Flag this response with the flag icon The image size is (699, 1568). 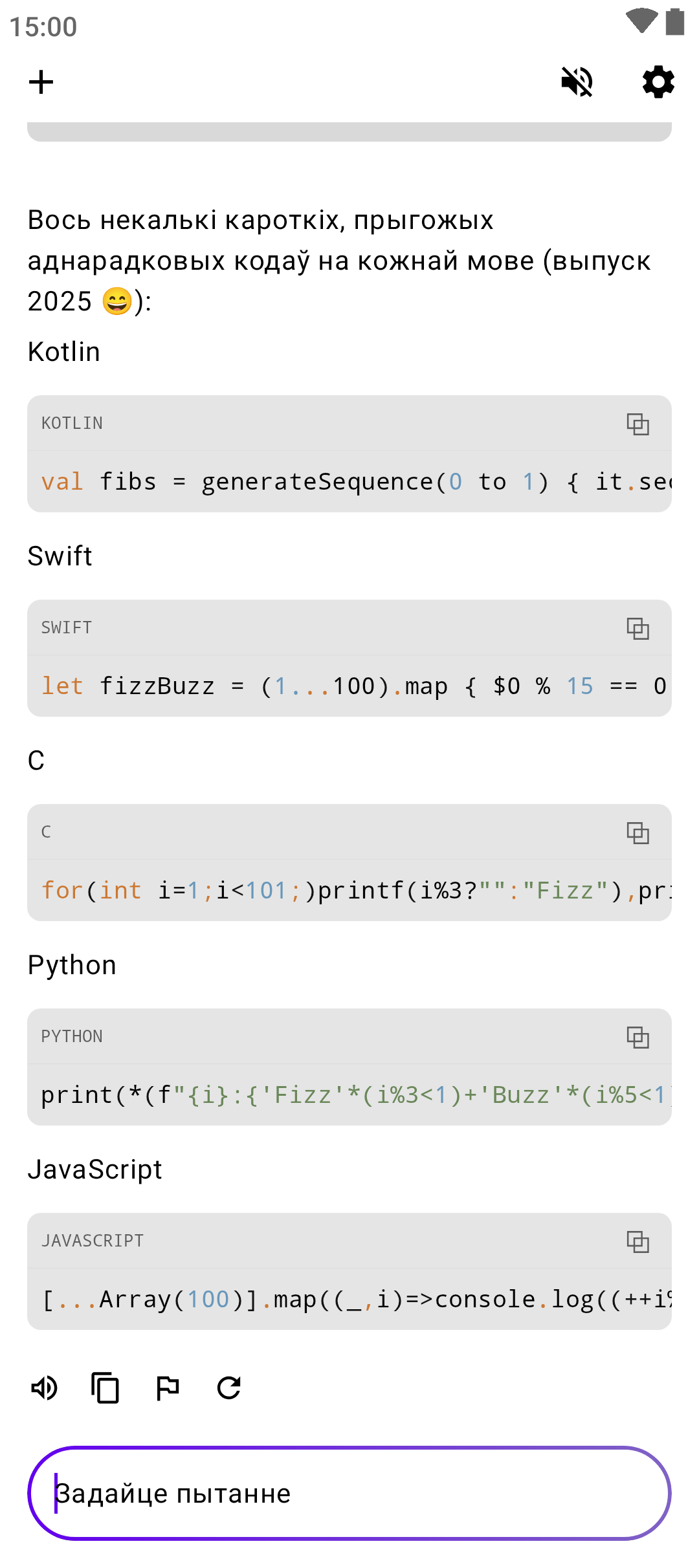[168, 1388]
